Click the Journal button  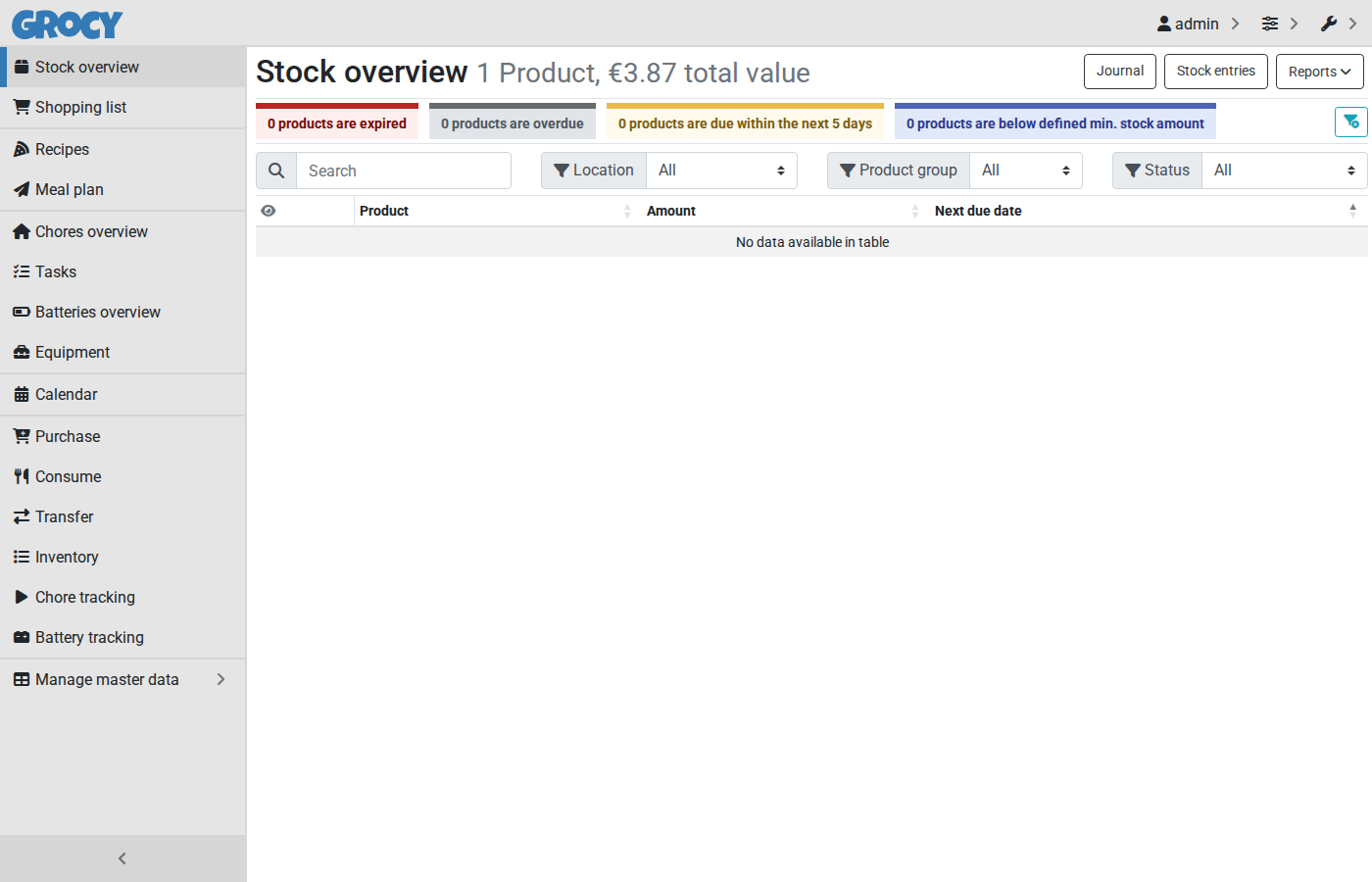click(1120, 72)
